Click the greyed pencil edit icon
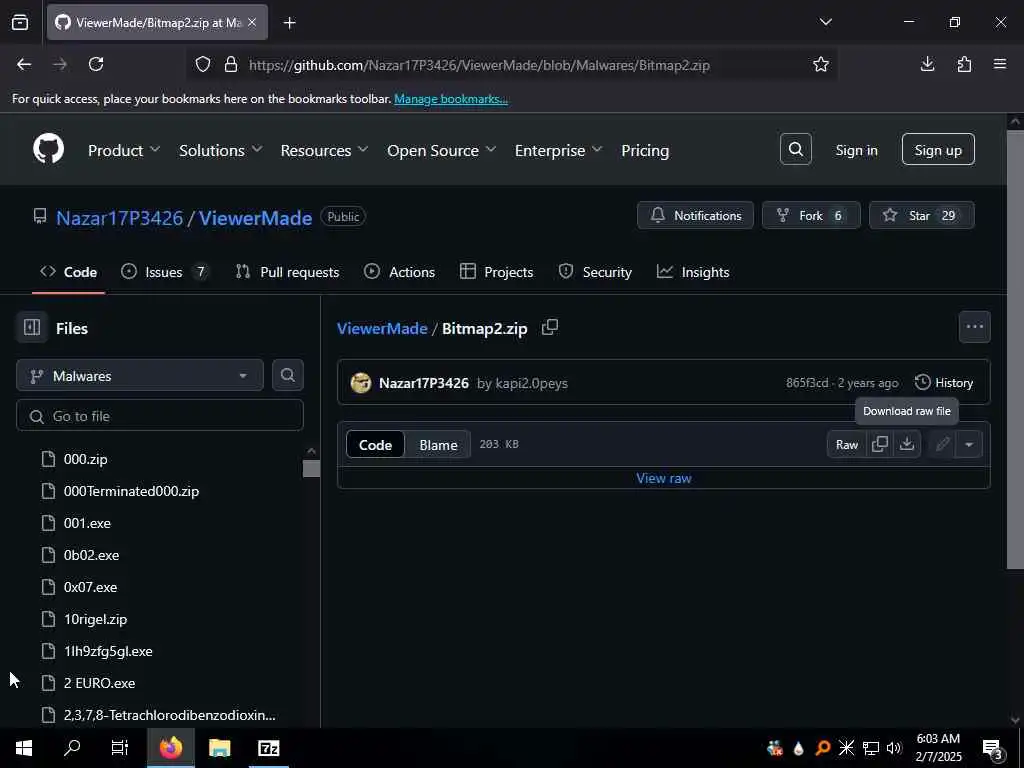1024x768 pixels. coord(942,444)
